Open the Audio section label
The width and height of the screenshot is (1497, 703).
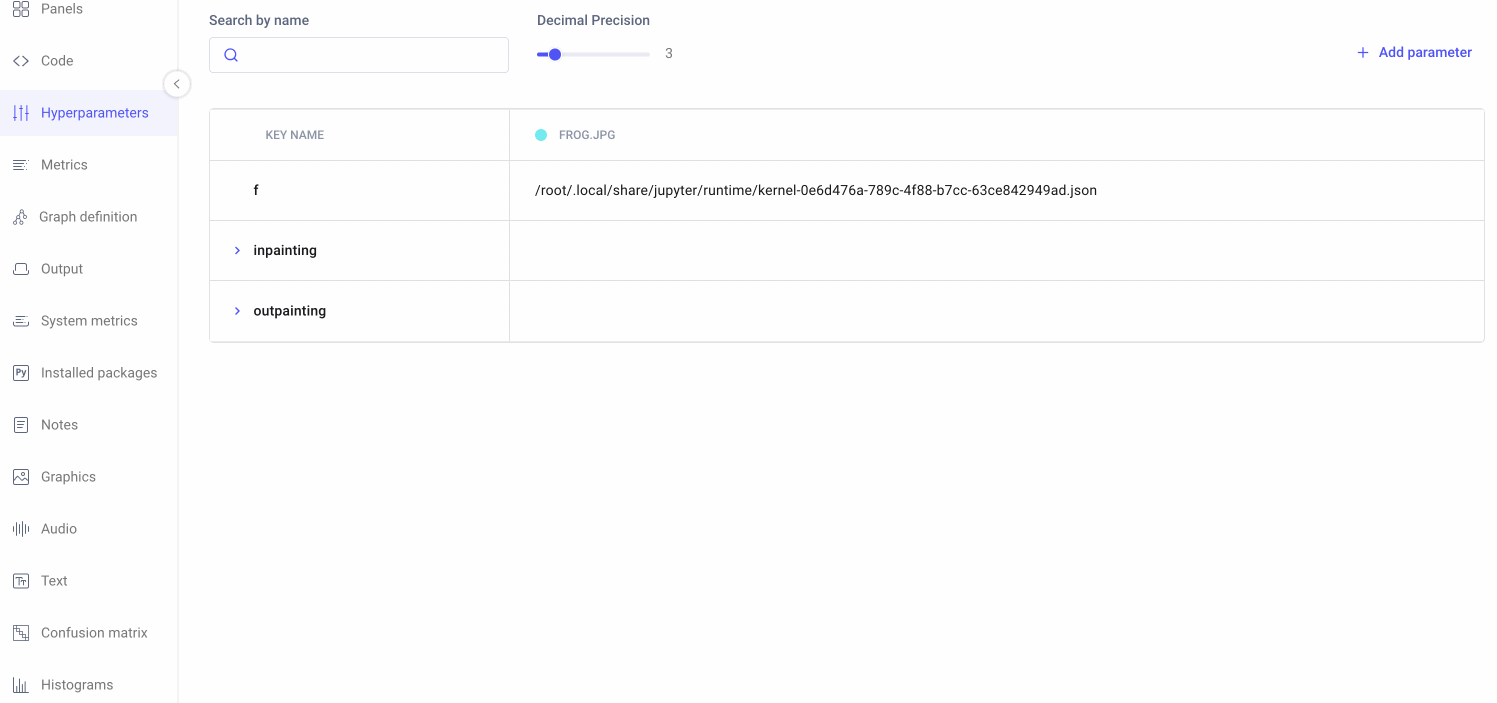(x=59, y=529)
